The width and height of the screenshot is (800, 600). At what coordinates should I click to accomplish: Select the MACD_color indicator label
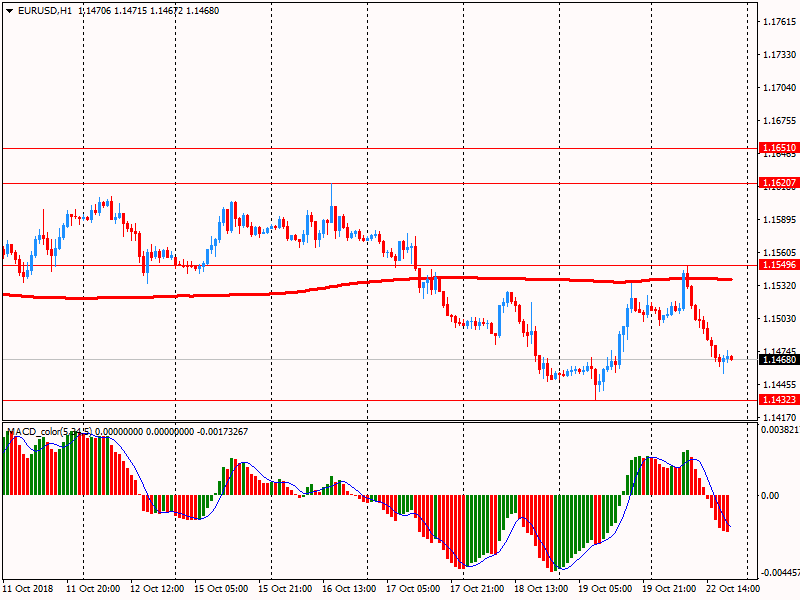[x=50, y=432]
